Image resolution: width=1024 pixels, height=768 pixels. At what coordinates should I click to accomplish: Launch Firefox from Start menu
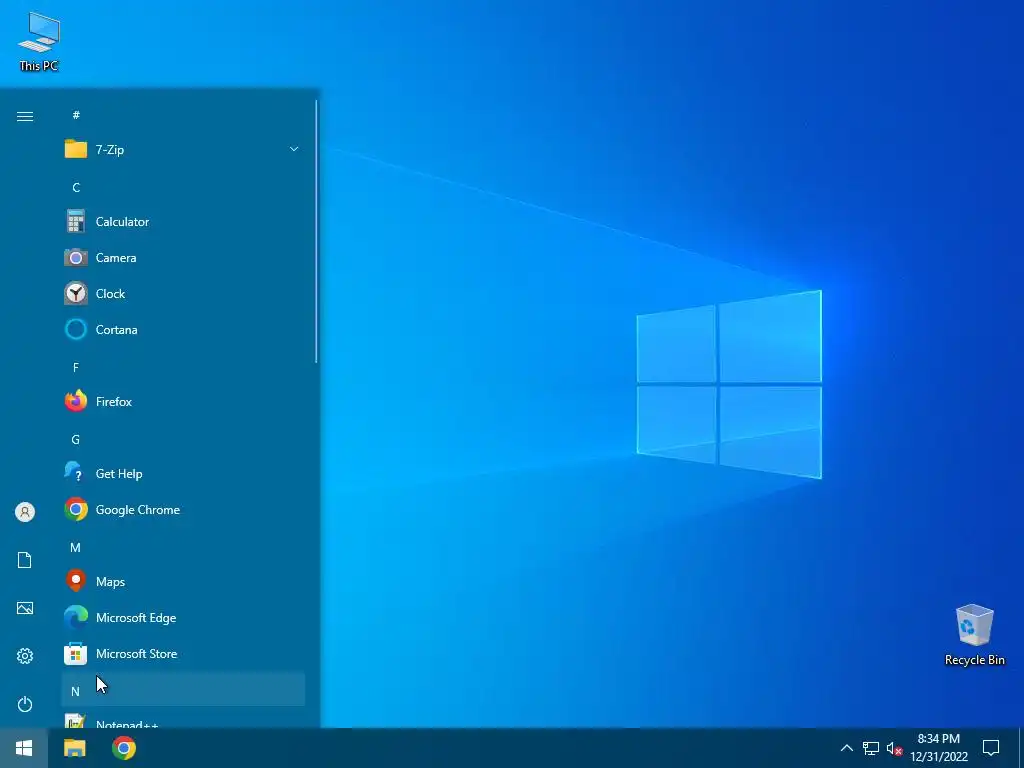183,402
